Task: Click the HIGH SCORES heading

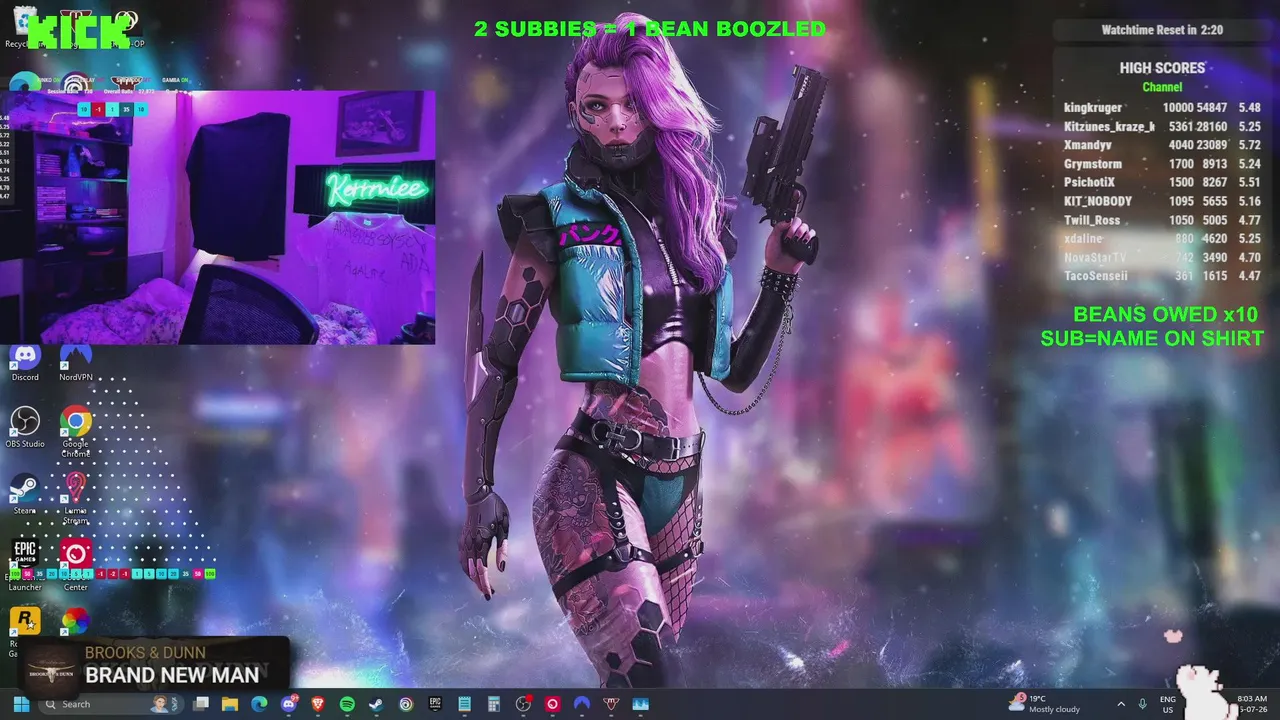Action: pyautogui.click(x=1162, y=68)
